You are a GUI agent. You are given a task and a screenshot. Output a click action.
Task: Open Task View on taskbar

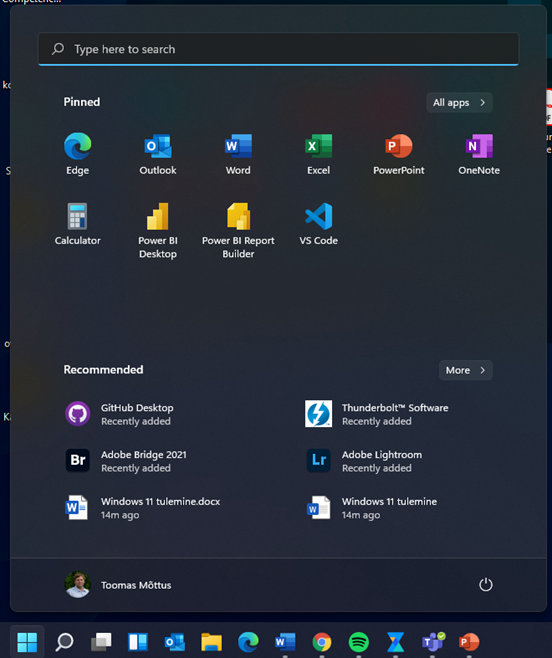[101, 642]
